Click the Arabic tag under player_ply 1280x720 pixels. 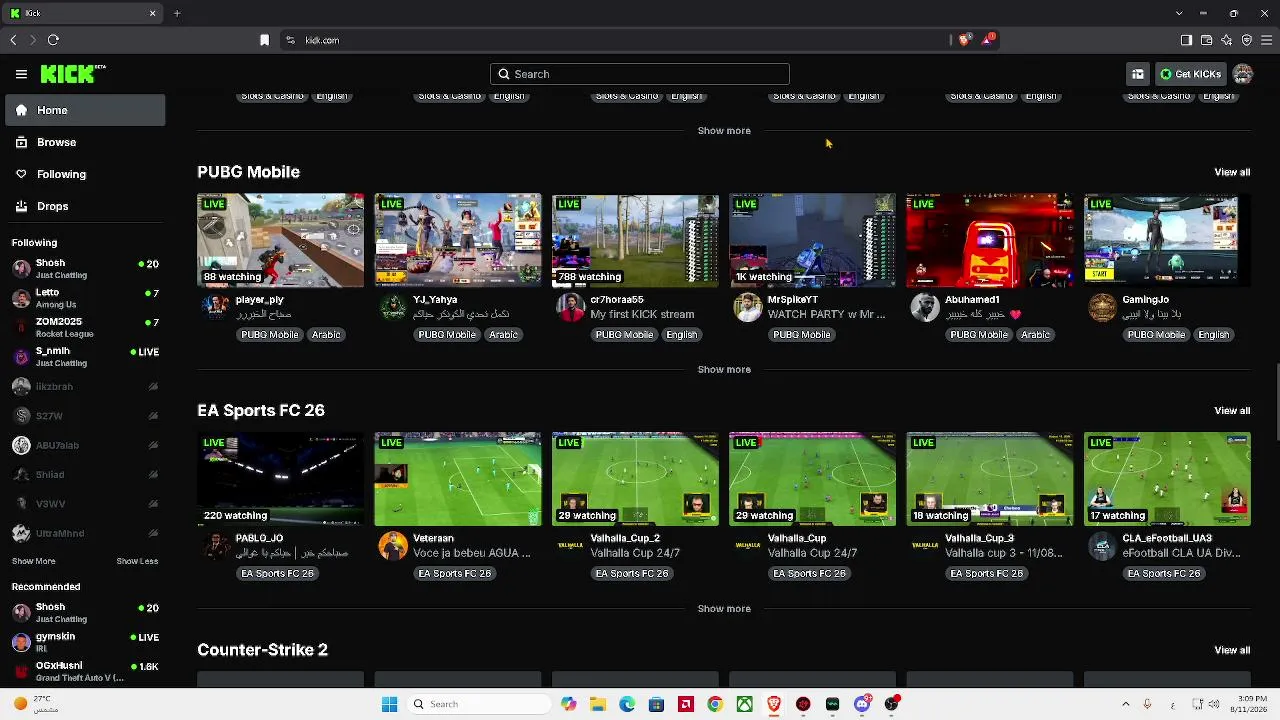pos(326,334)
